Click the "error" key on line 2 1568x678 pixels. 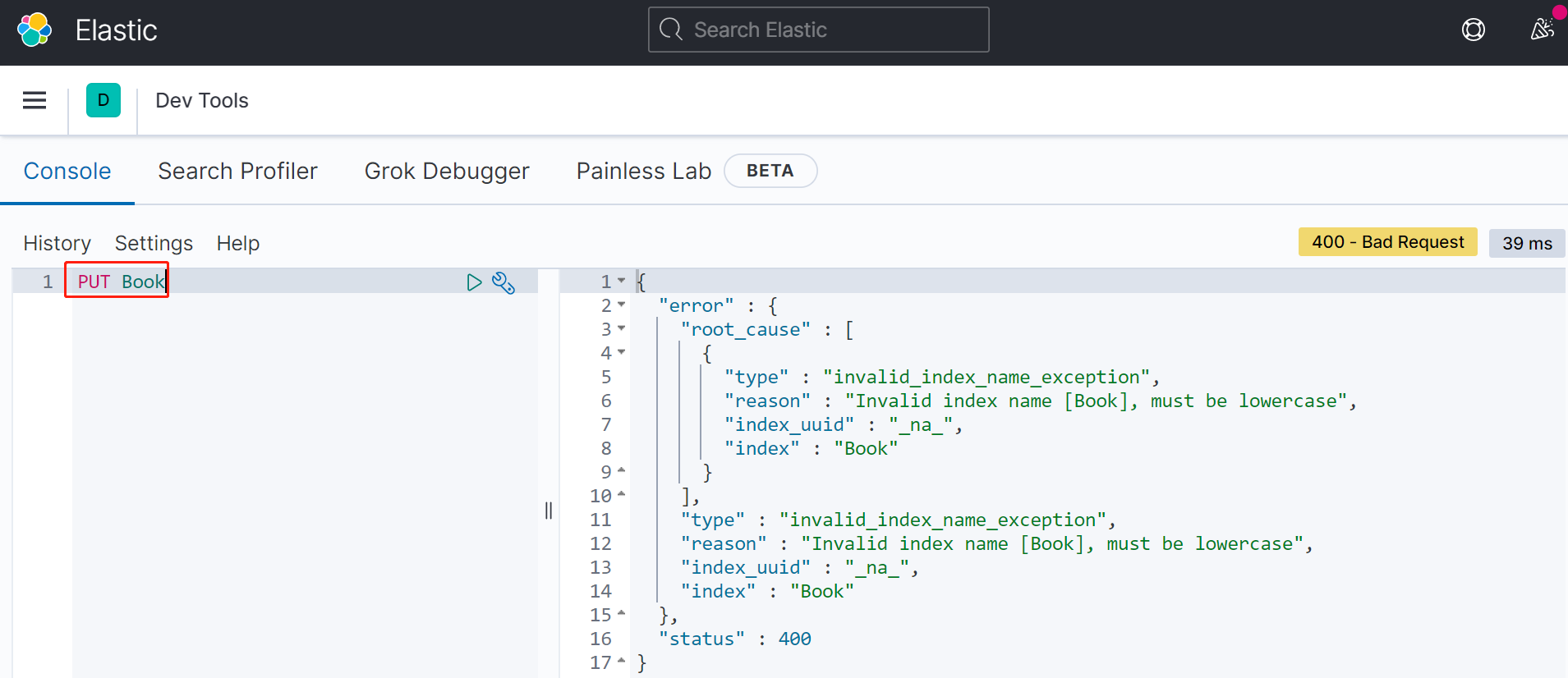tap(697, 305)
